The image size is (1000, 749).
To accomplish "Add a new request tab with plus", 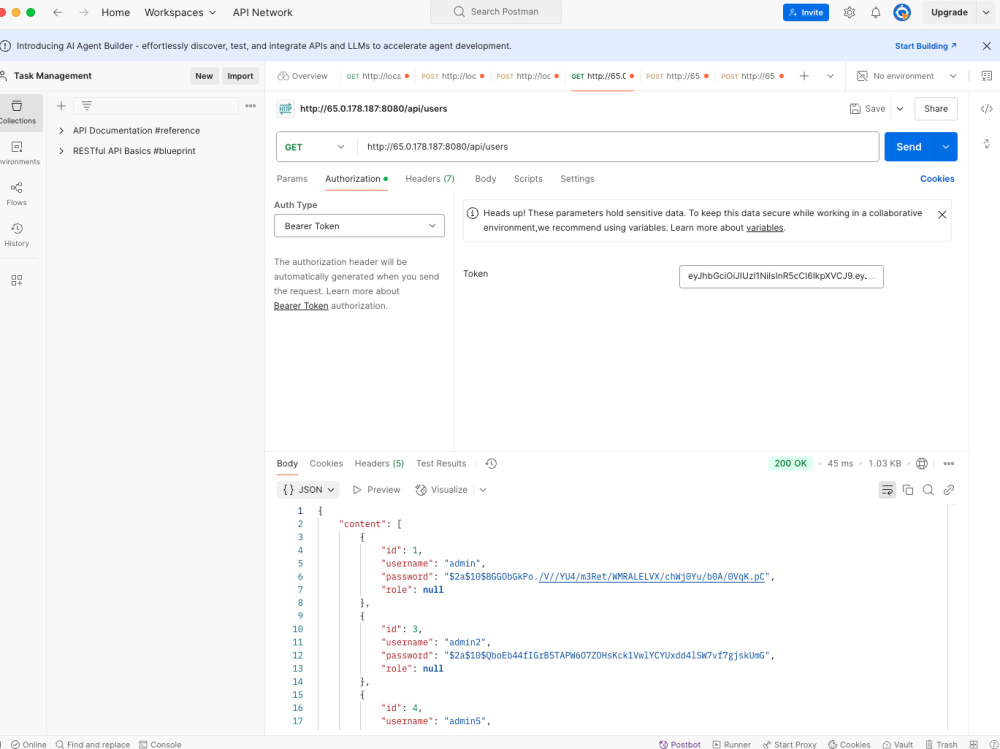I will tap(804, 76).
